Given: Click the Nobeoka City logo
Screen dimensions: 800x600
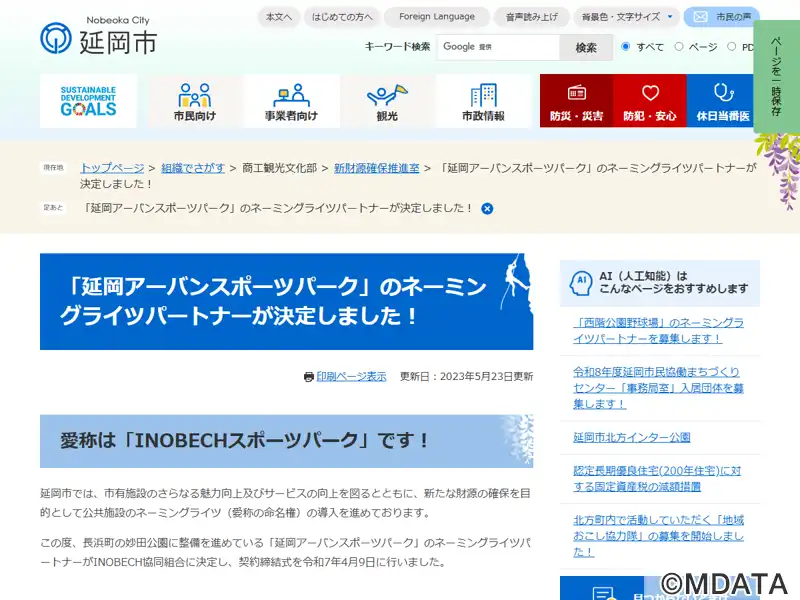Looking at the screenshot, I should [98, 38].
